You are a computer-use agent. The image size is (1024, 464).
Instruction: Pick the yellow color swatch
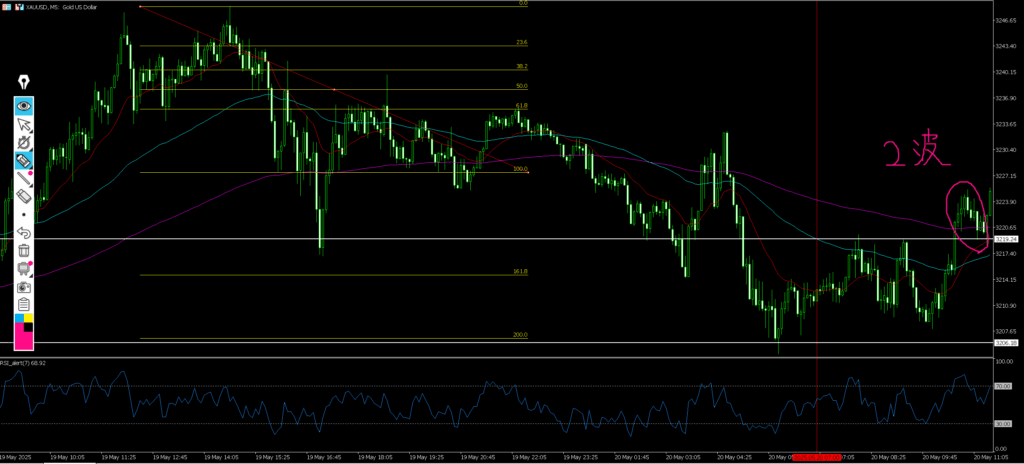(28, 318)
